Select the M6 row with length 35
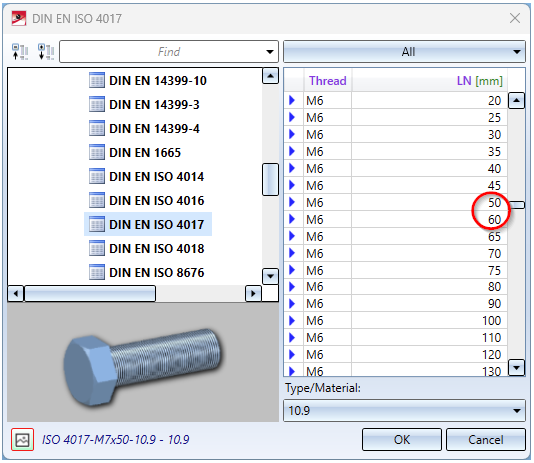The height and width of the screenshot is (463, 534). tap(395, 151)
